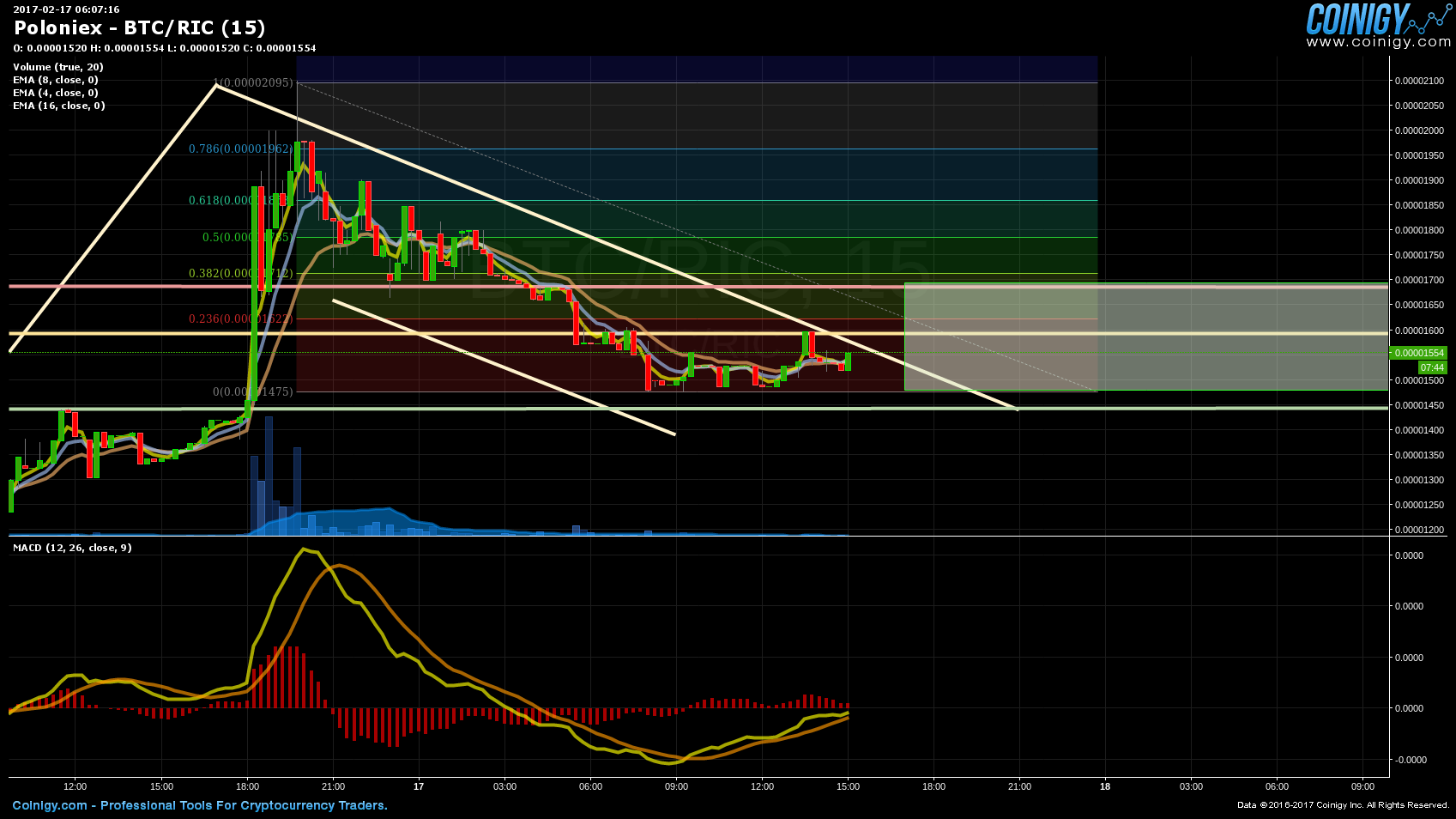
Task: Click the current price tag 0.00001554
Action: tap(1418, 353)
